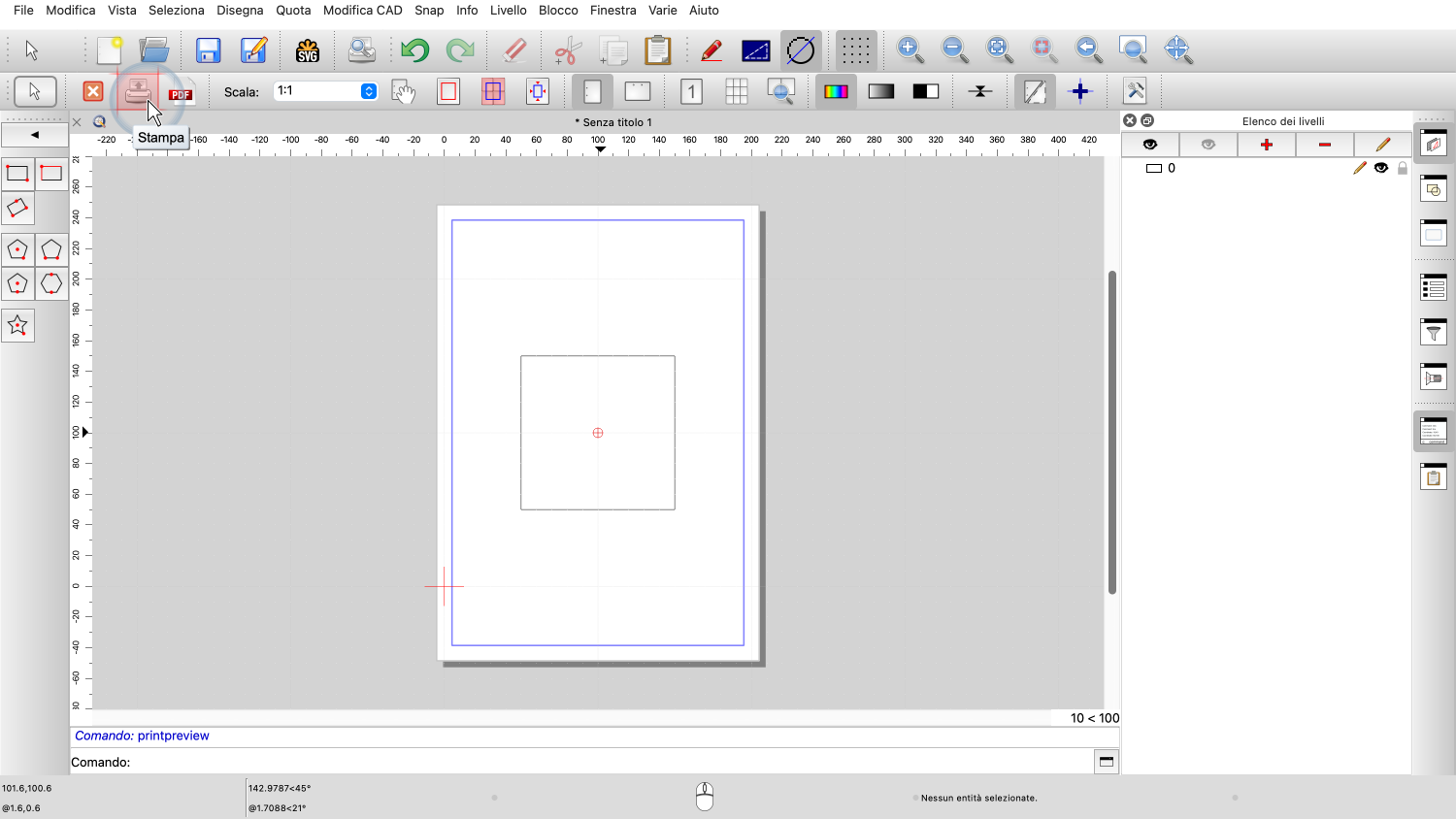
Task: Expand the command line history button
Action: [1106, 762]
